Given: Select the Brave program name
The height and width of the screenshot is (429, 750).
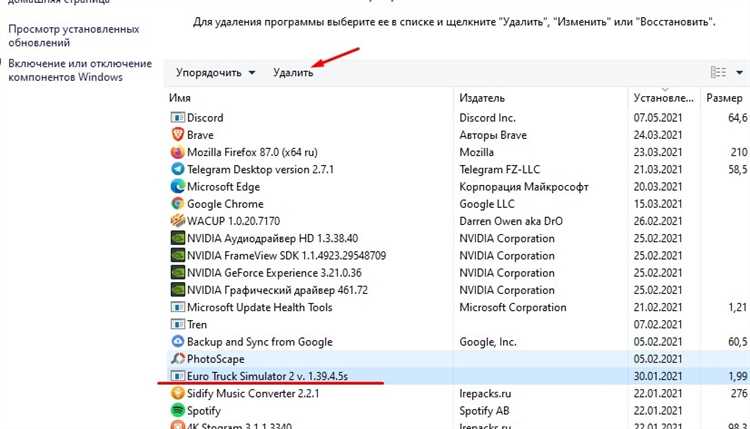Looking at the screenshot, I should pos(200,135).
